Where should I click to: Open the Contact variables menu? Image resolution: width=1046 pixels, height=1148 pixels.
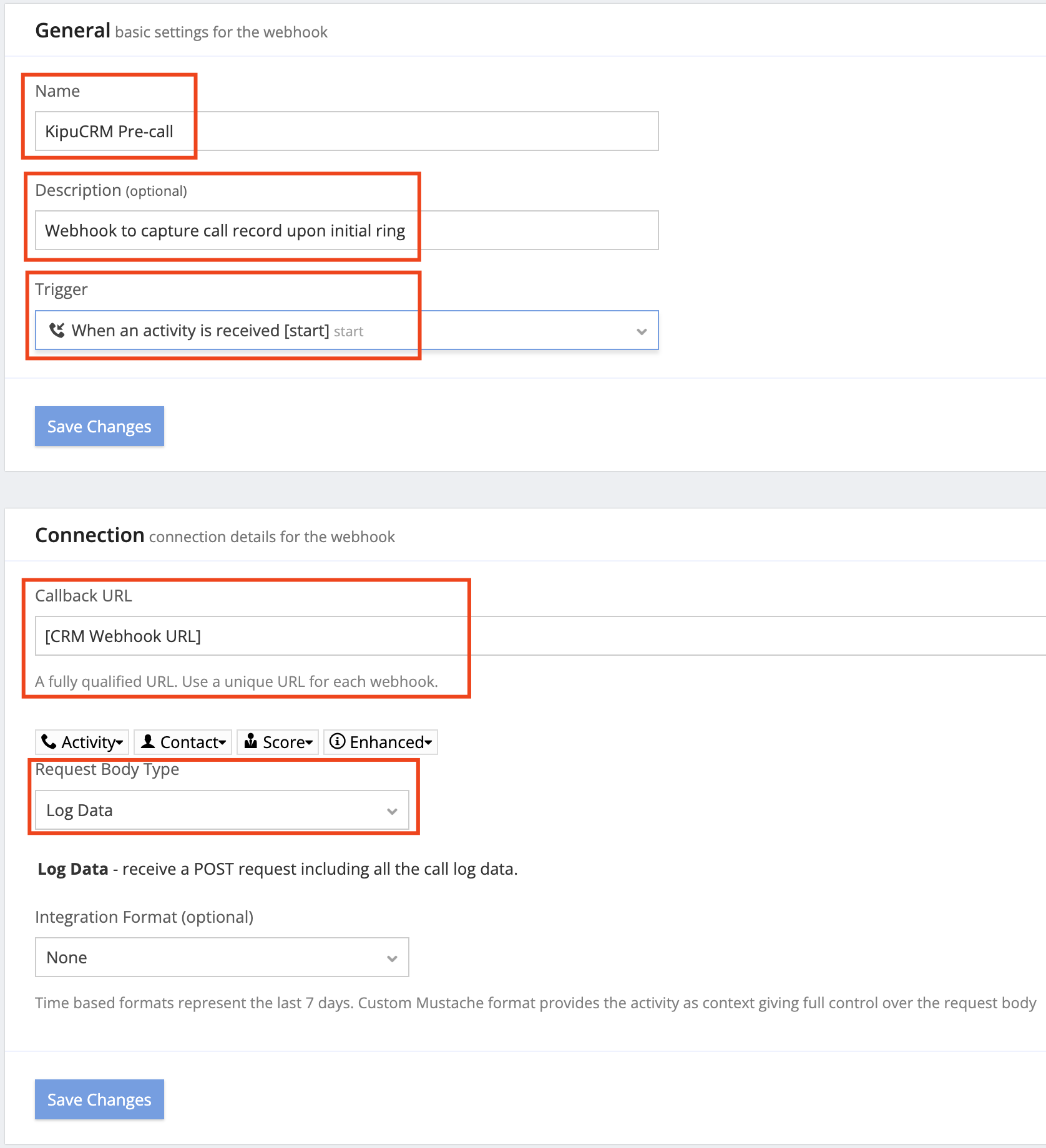183,742
